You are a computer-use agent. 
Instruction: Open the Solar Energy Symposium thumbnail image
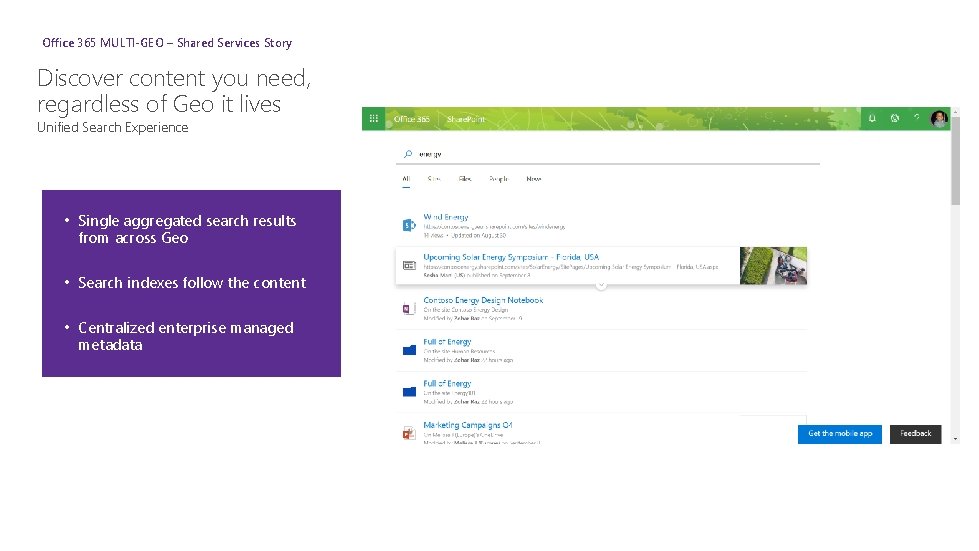tap(773, 266)
